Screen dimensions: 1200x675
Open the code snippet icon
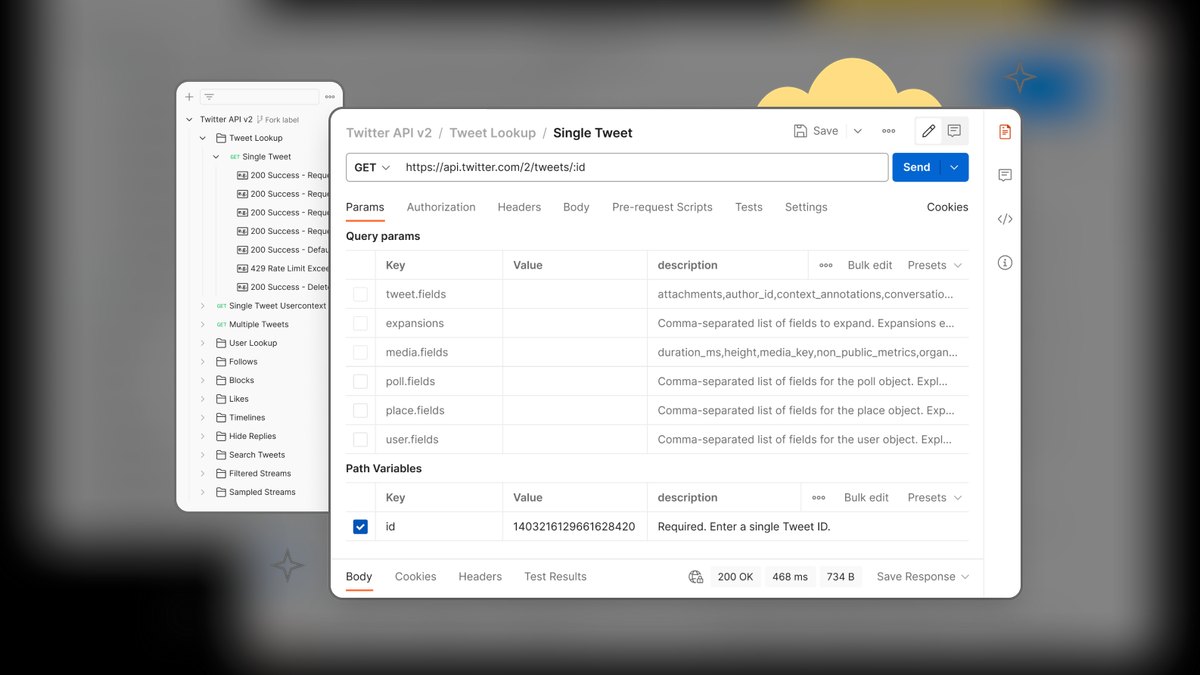click(1005, 219)
